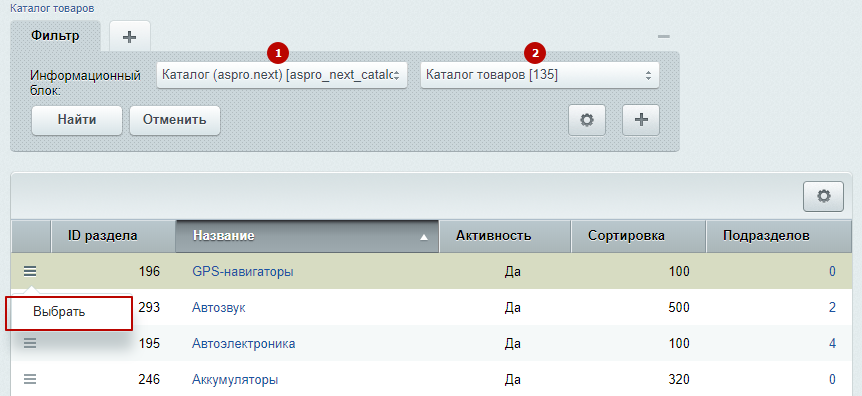Image resolution: width=862 pixels, height=396 pixels.
Task: Select ID cell 196
Action: [149, 271]
